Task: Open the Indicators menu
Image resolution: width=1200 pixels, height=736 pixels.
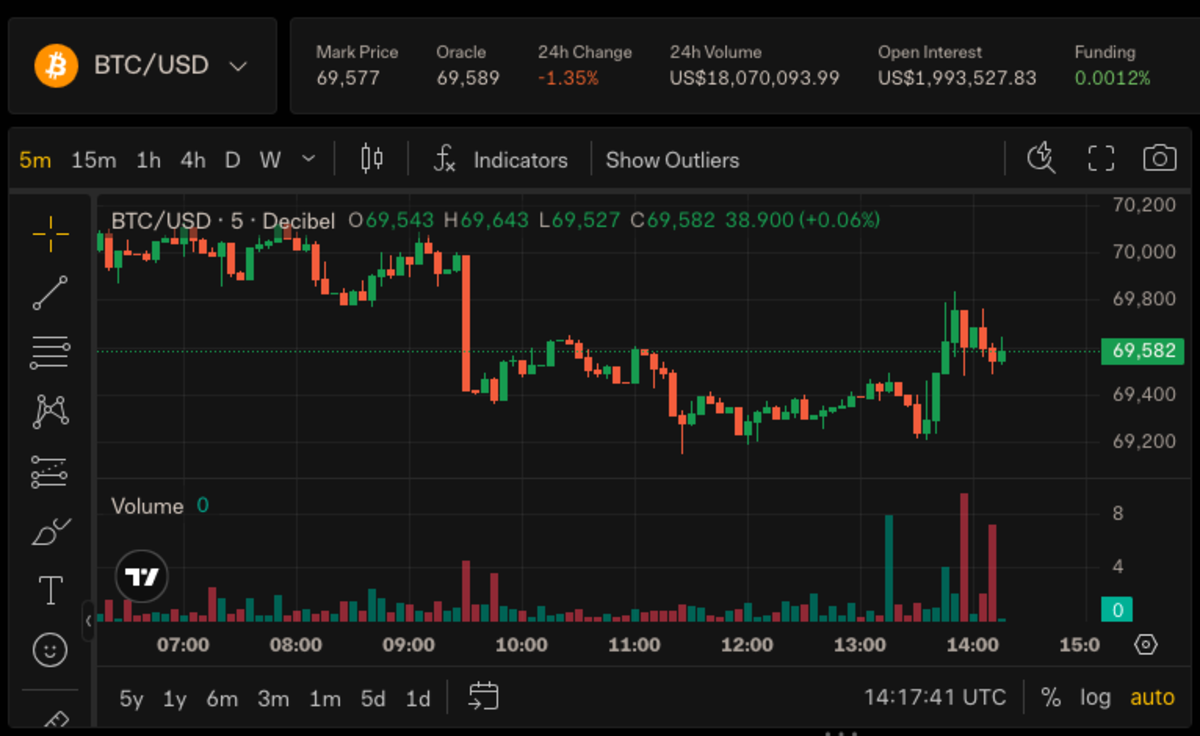Action: [500, 160]
